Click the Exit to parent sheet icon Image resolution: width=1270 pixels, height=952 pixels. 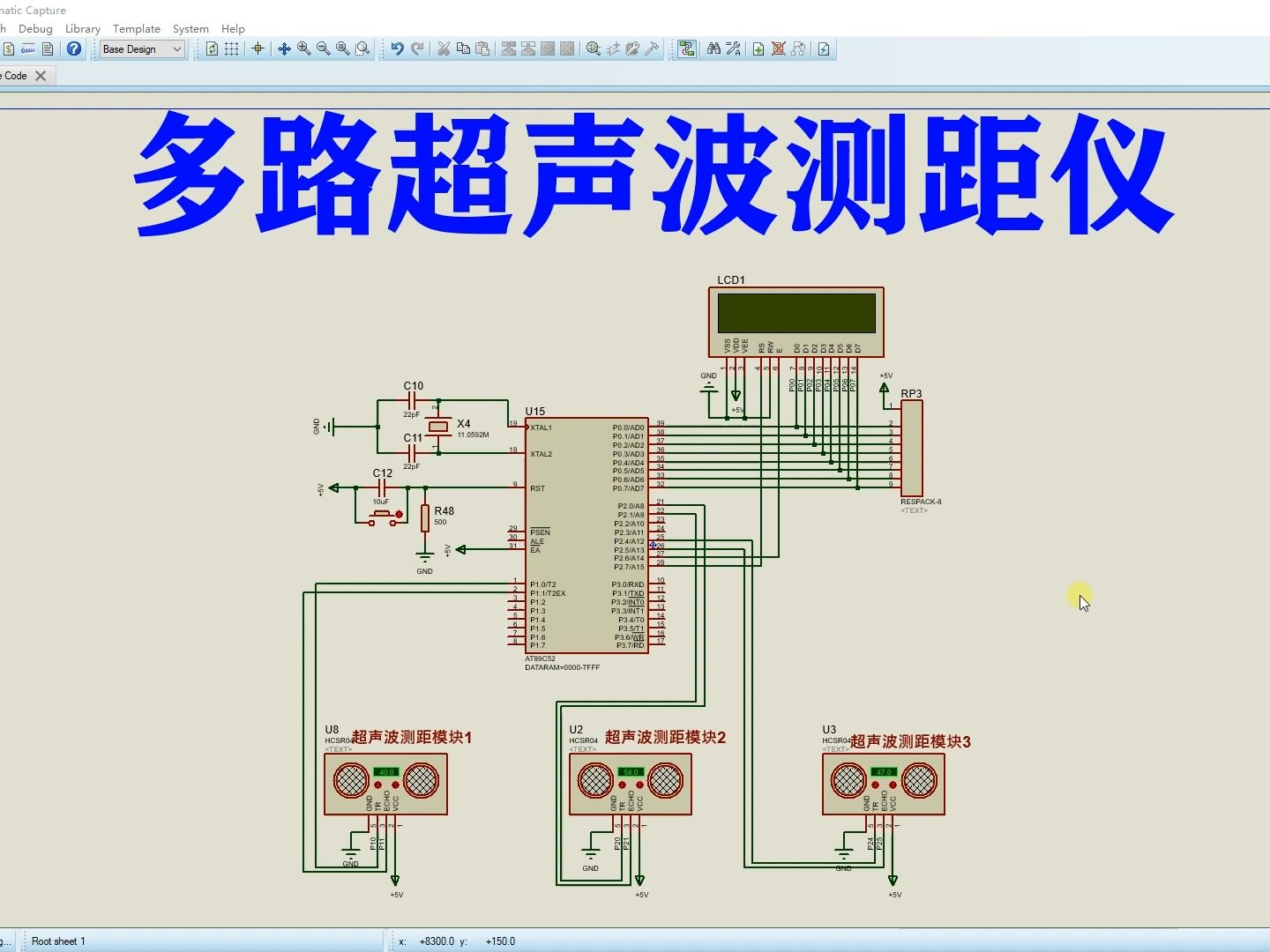[x=798, y=49]
